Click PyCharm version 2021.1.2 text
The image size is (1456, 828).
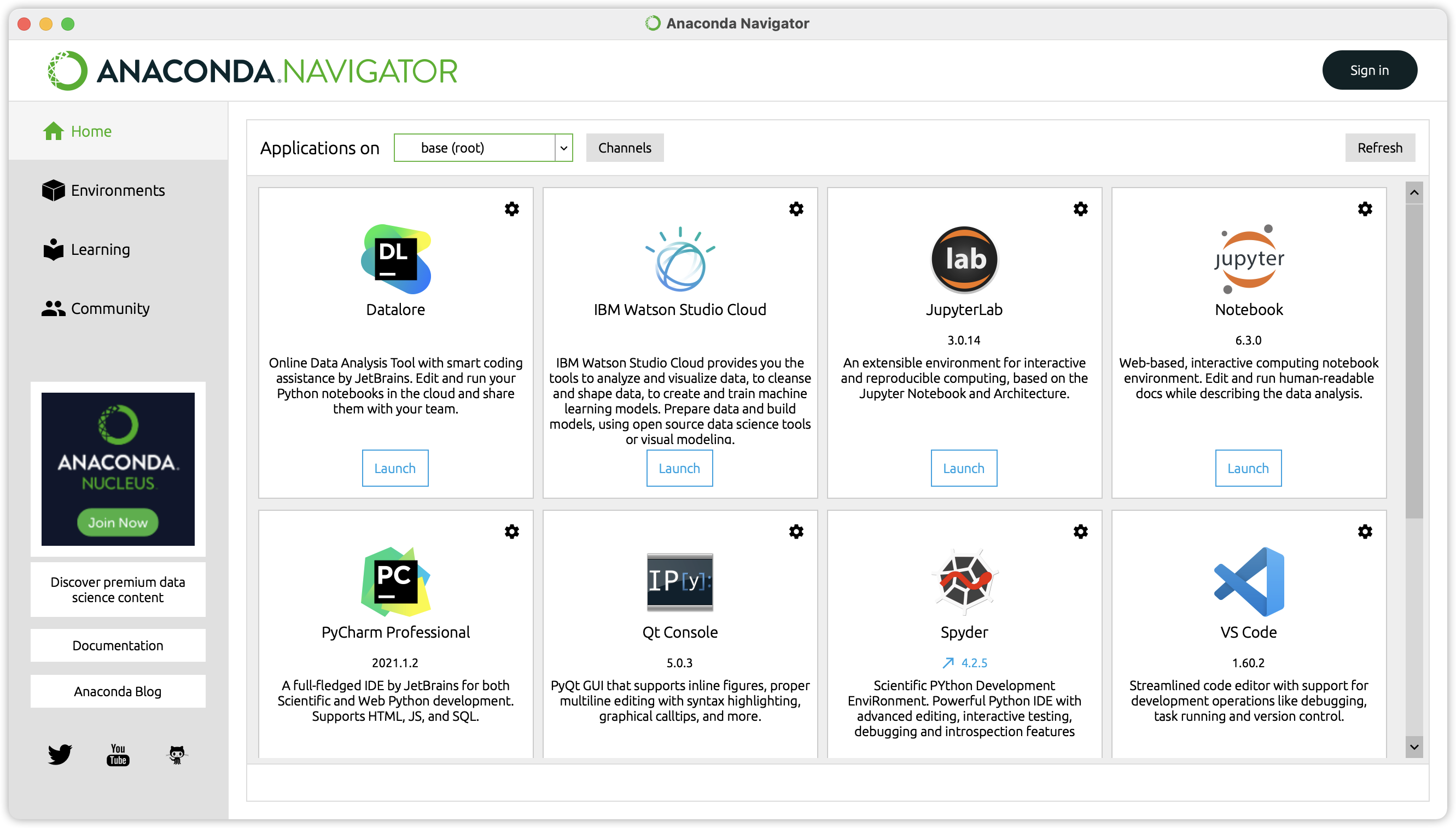pos(395,663)
